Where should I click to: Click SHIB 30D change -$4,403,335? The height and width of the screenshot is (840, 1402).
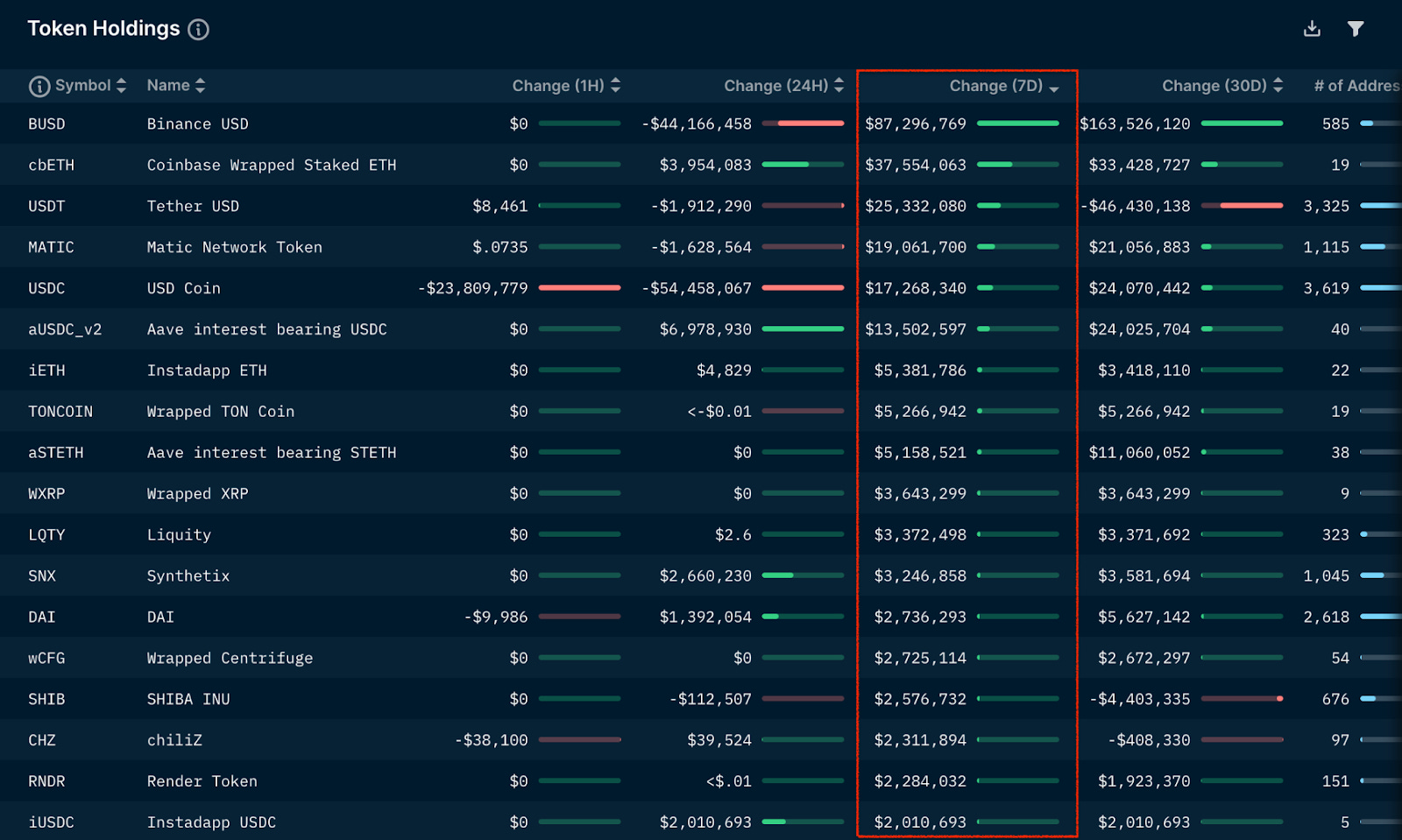tap(1140, 699)
